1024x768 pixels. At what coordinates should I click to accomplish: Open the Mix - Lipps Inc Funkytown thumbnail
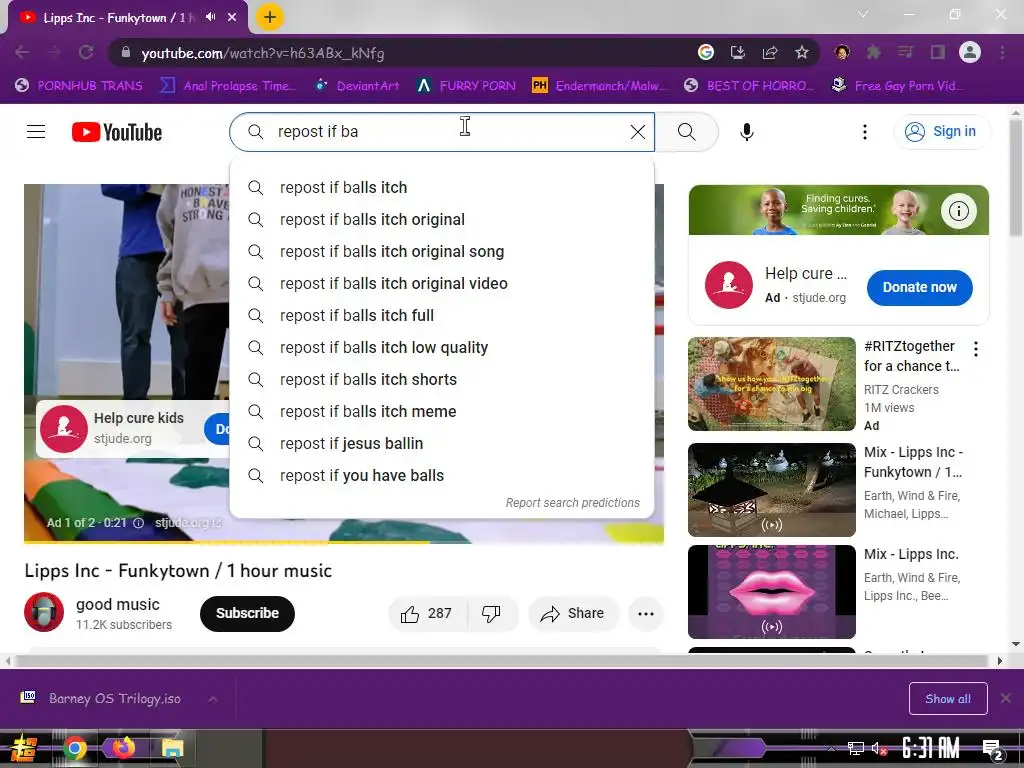tap(771, 490)
